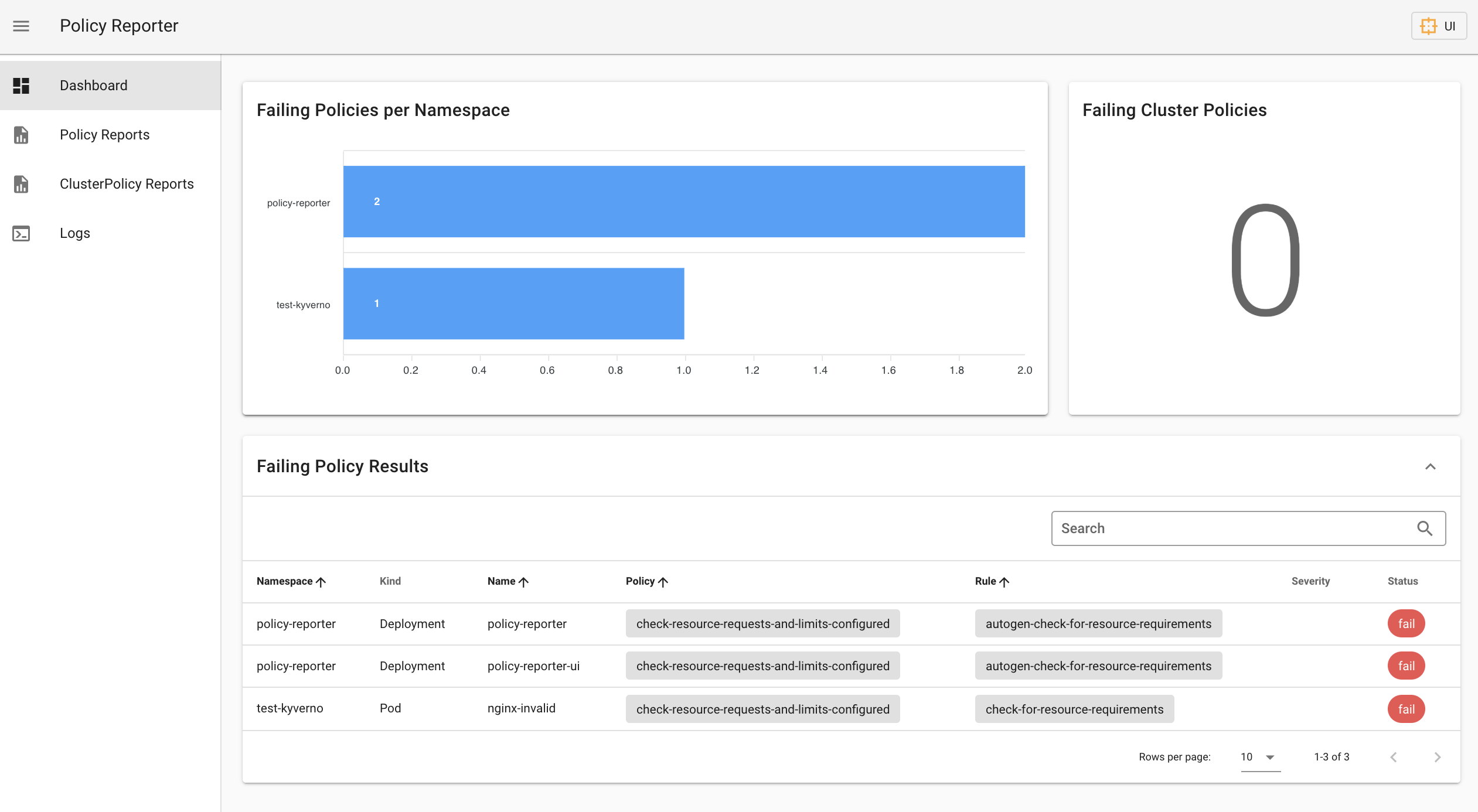Click search input field
This screenshot has width=1478, height=812.
[x=1248, y=528]
